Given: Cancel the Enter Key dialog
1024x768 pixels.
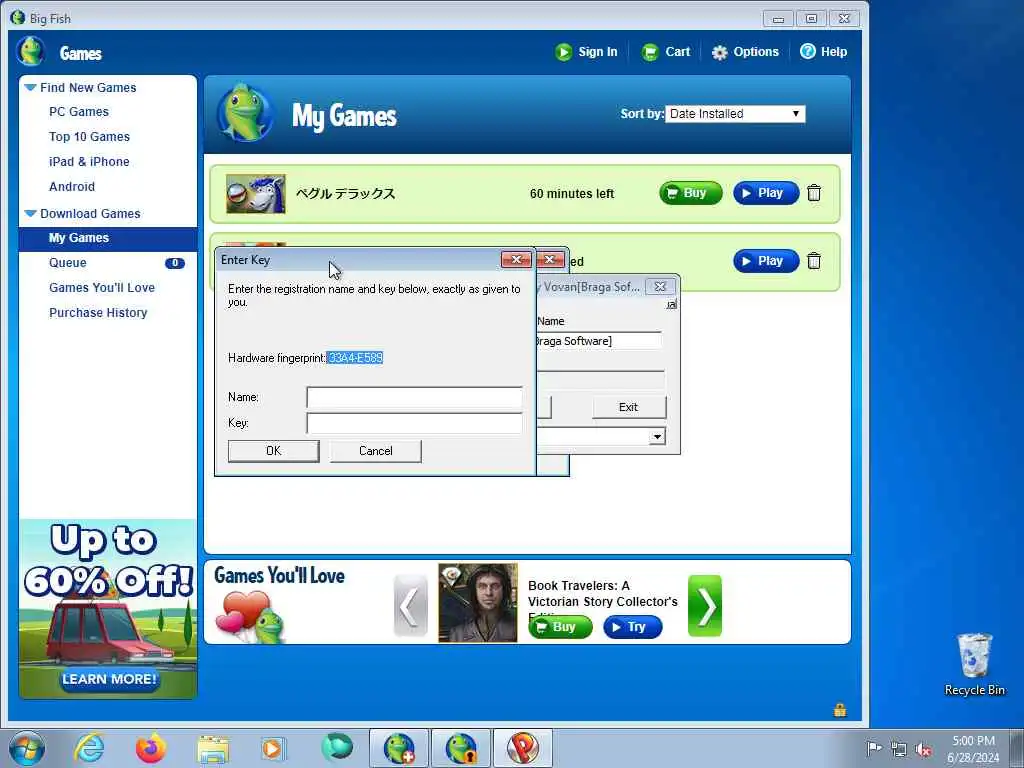Looking at the screenshot, I should 376,451.
